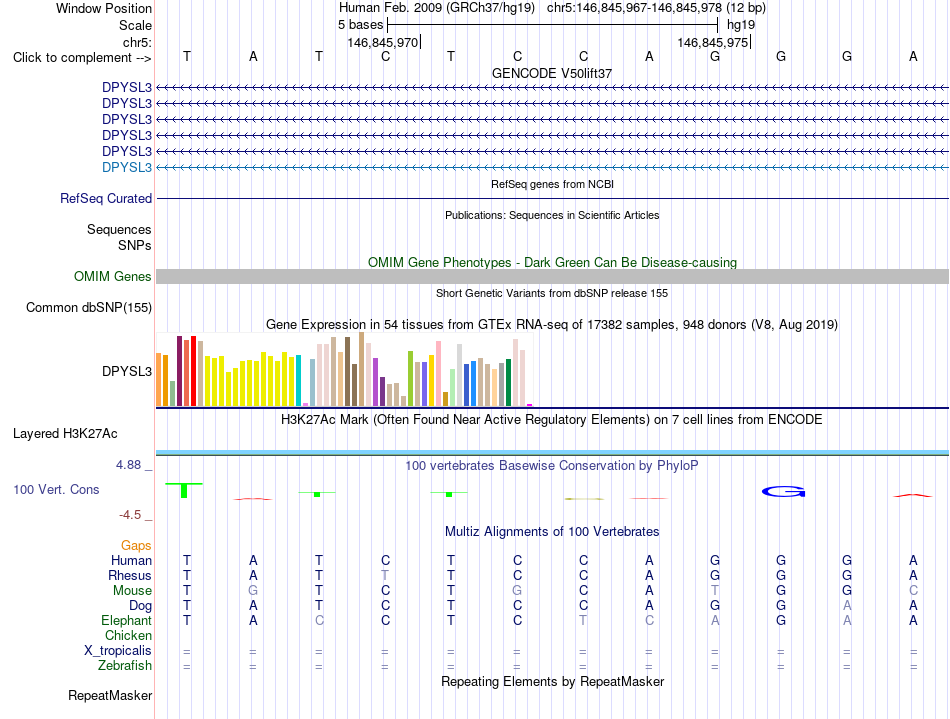The width and height of the screenshot is (950, 719).
Task: Click the cyan GTEx expression bar
Action: click(x=298, y=380)
